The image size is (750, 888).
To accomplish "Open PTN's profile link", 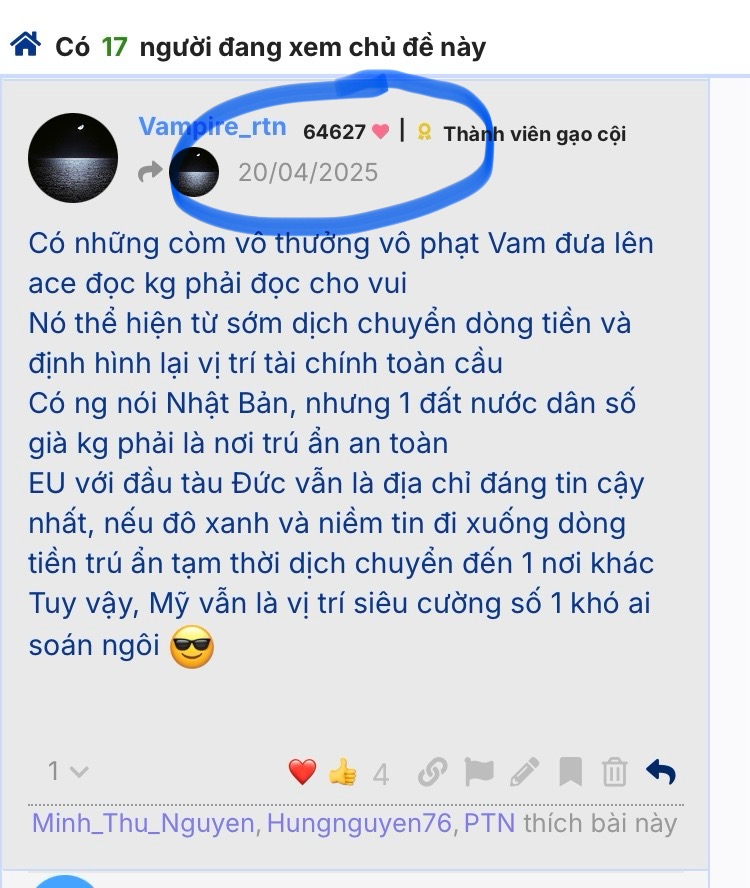I will (489, 823).
